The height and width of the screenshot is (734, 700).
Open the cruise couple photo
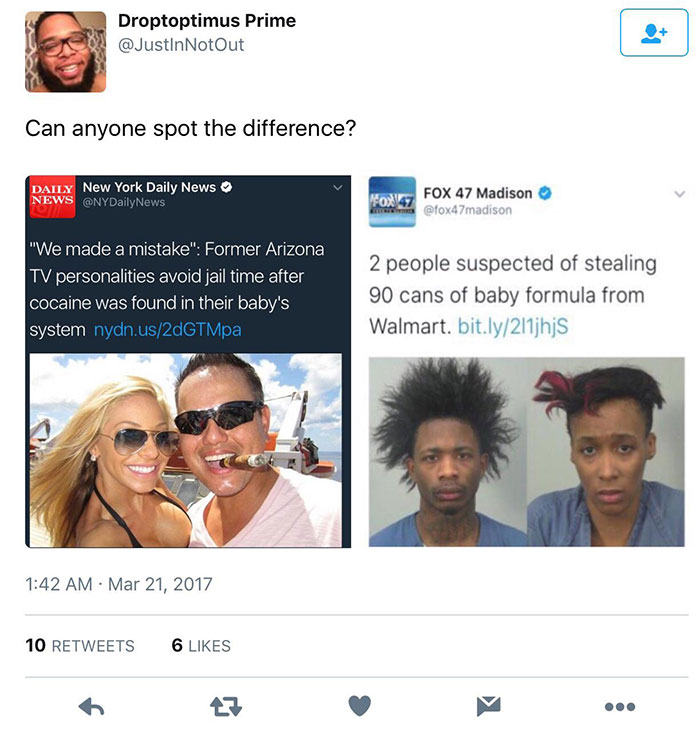[x=185, y=450]
